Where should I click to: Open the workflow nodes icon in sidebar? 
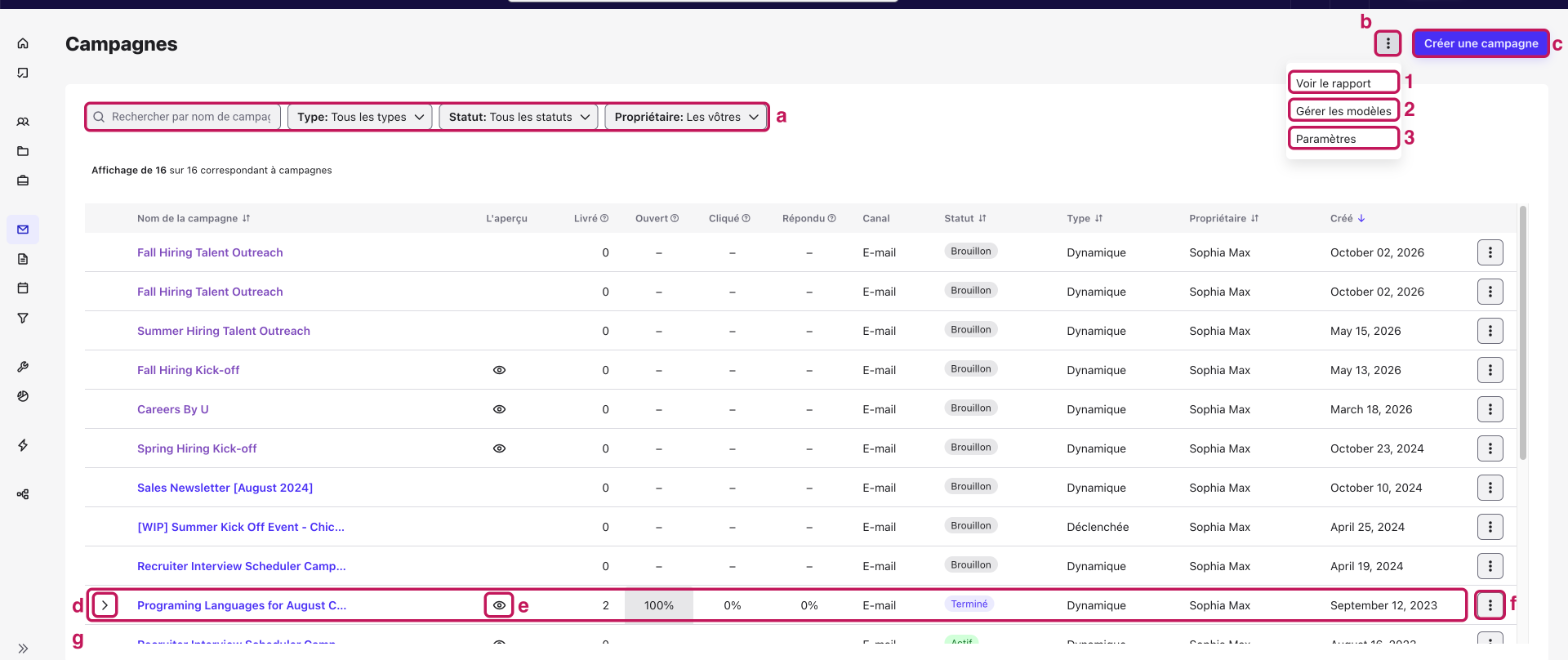tap(23, 494)
